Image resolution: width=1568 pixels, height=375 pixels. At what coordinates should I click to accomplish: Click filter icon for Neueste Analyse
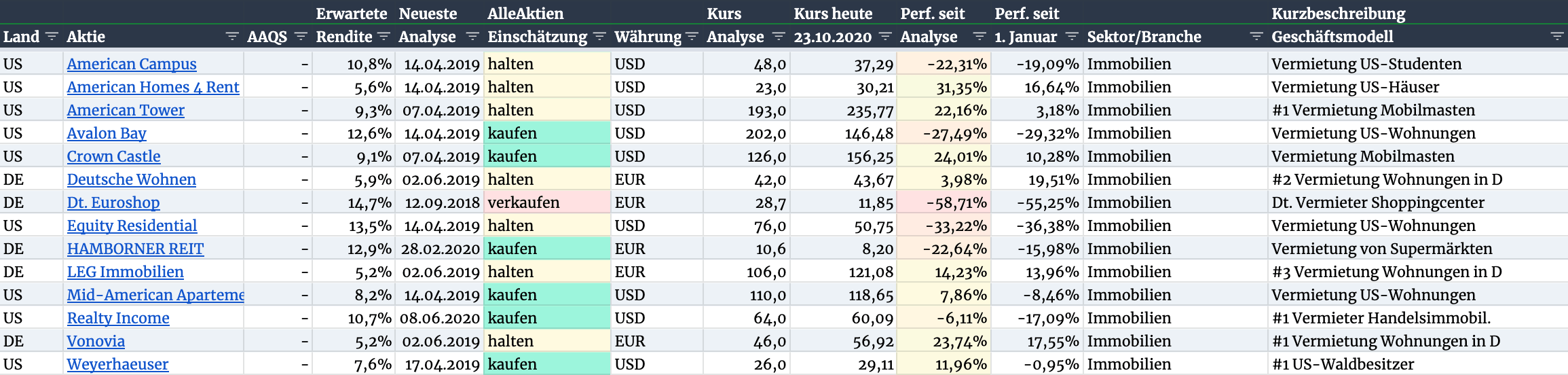pos(473,37)
